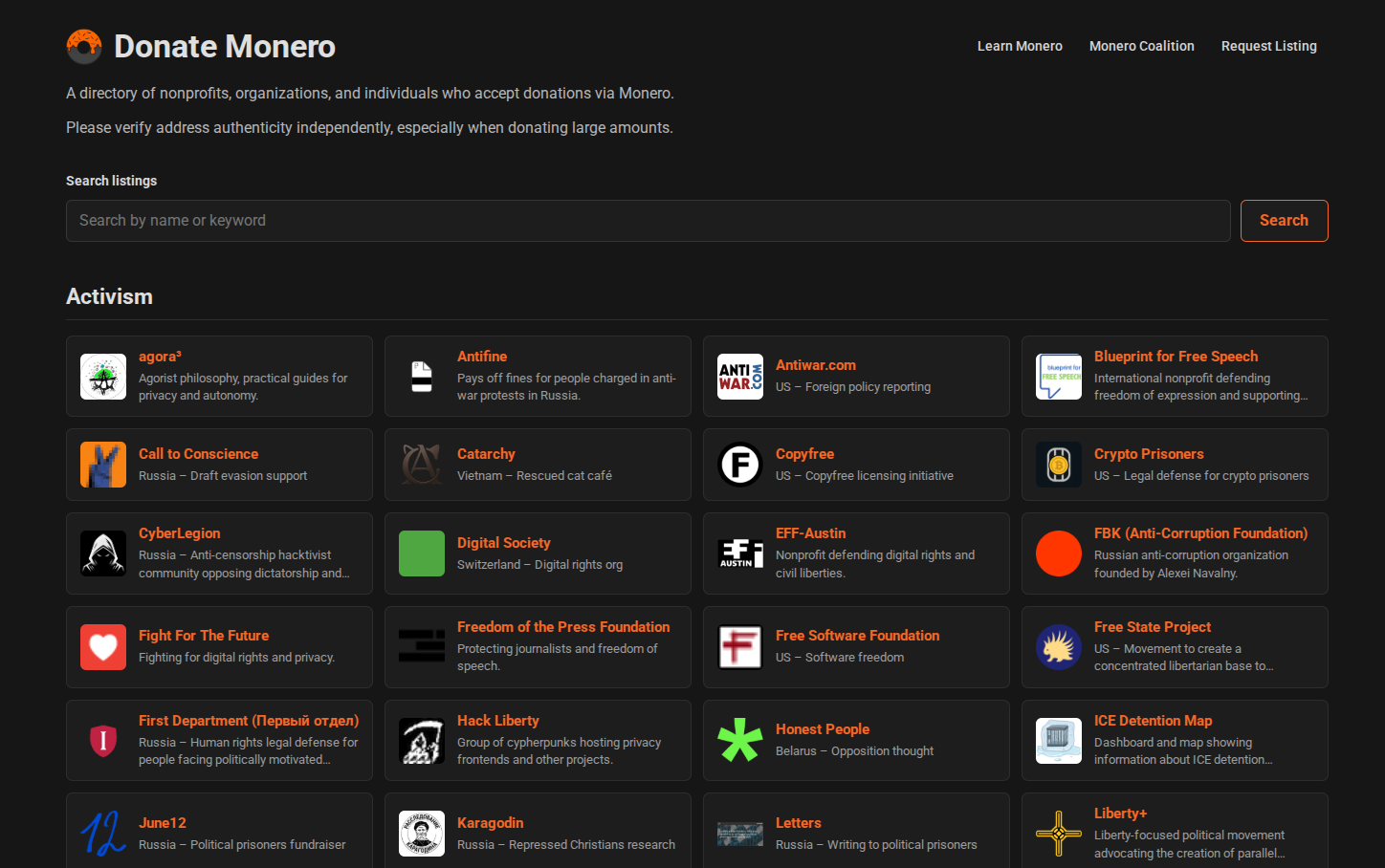Screen dimensions: 1385x868
Task: Focus the Search by name or keyword field
Action: coord(648,221)
